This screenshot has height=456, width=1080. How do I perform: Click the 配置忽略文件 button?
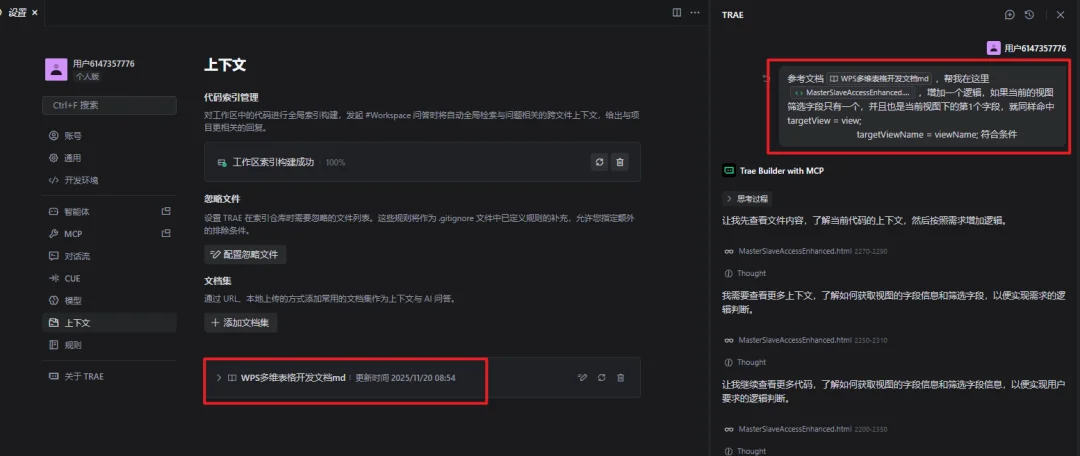point(245,254)
